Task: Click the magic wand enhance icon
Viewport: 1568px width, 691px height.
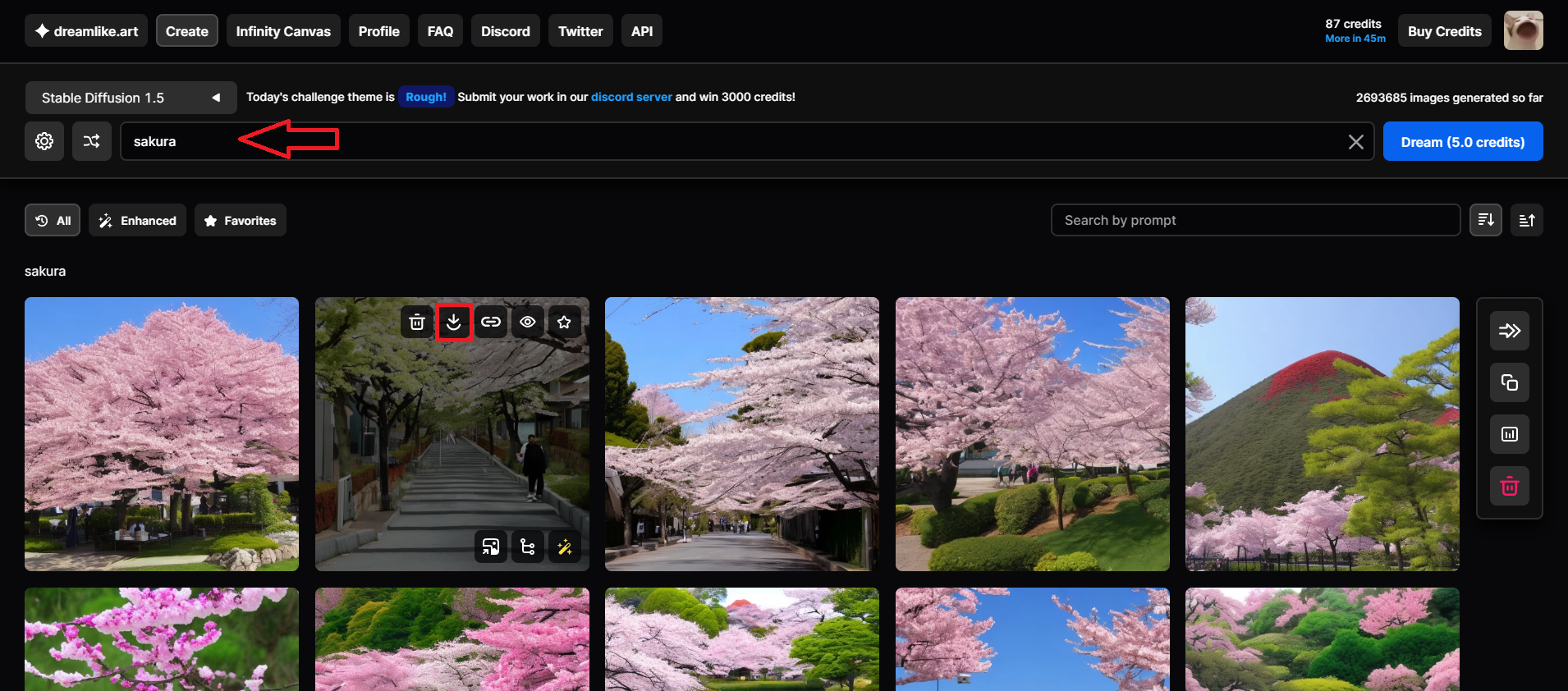Action: (565, 547)
